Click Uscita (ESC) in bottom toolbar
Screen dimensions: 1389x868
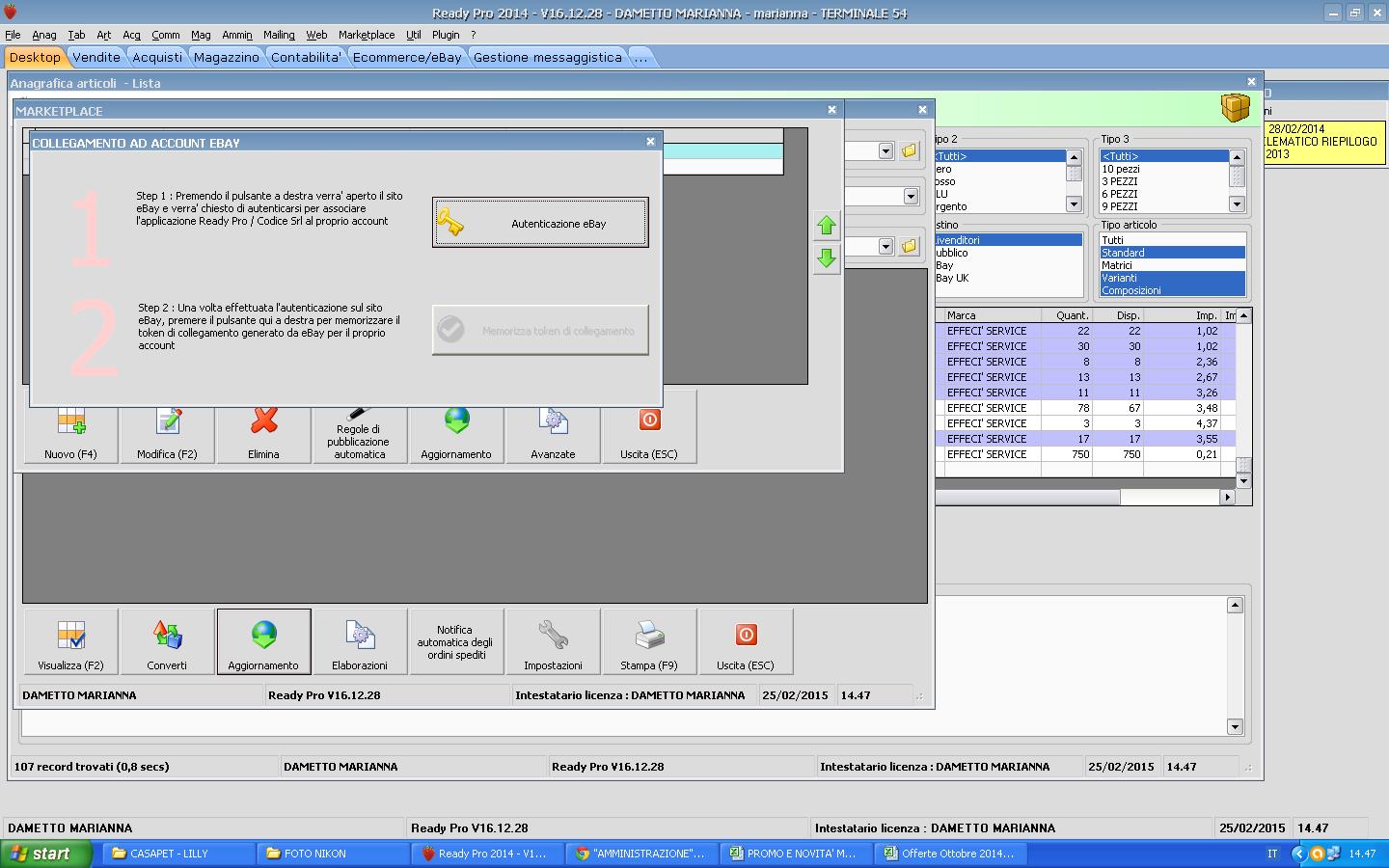tap(747, 641)
